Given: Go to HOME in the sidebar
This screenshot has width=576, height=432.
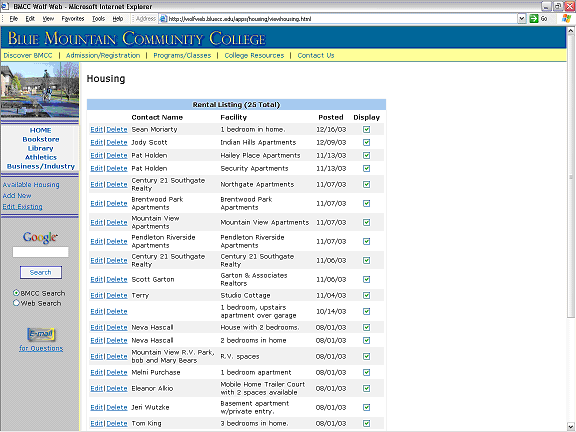Looking at the screenshot, I should (40, 130).
